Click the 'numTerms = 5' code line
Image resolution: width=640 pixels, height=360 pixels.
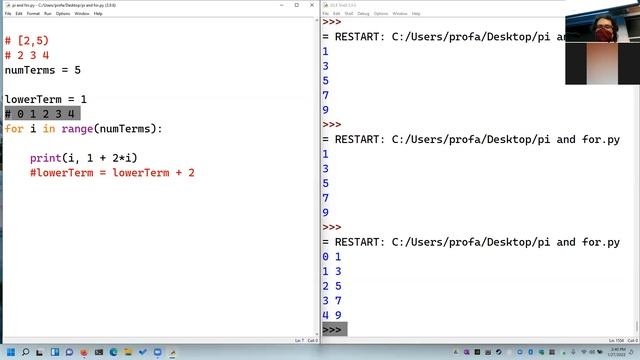[x=42, y=70]
